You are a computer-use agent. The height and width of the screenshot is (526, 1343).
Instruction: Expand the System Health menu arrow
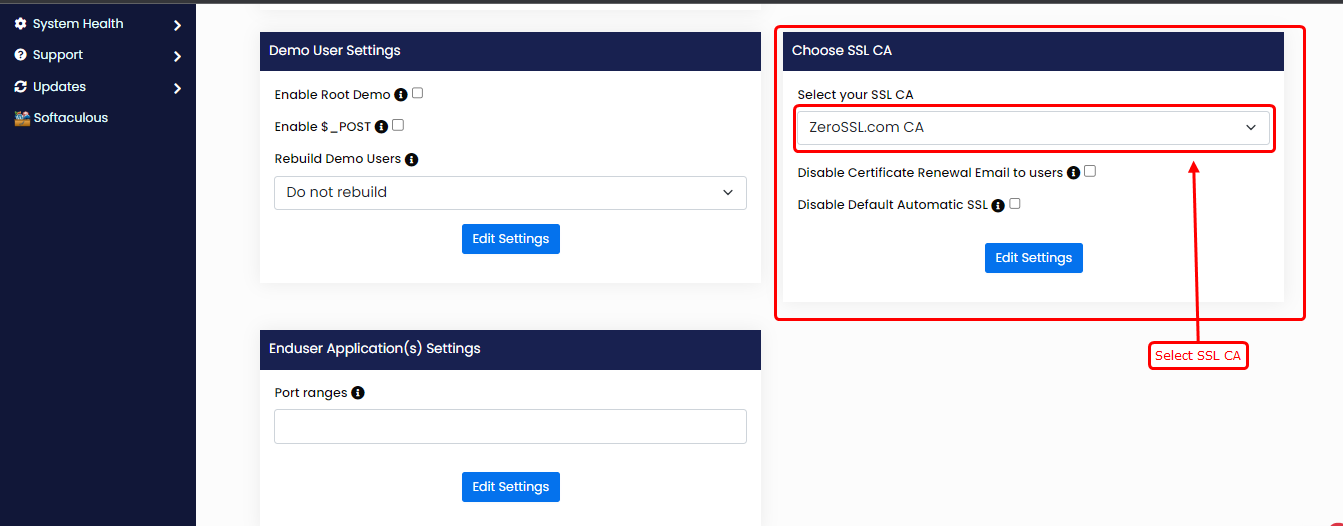pyautogui.click(x=177, y=24)
